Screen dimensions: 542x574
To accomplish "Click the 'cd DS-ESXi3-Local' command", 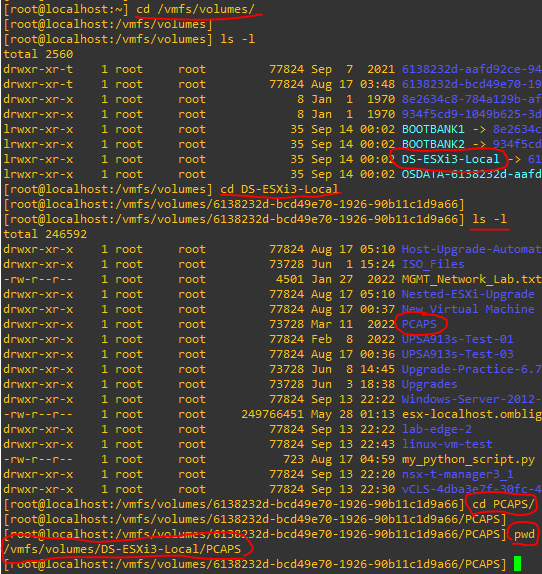I will tap(279, 189).
